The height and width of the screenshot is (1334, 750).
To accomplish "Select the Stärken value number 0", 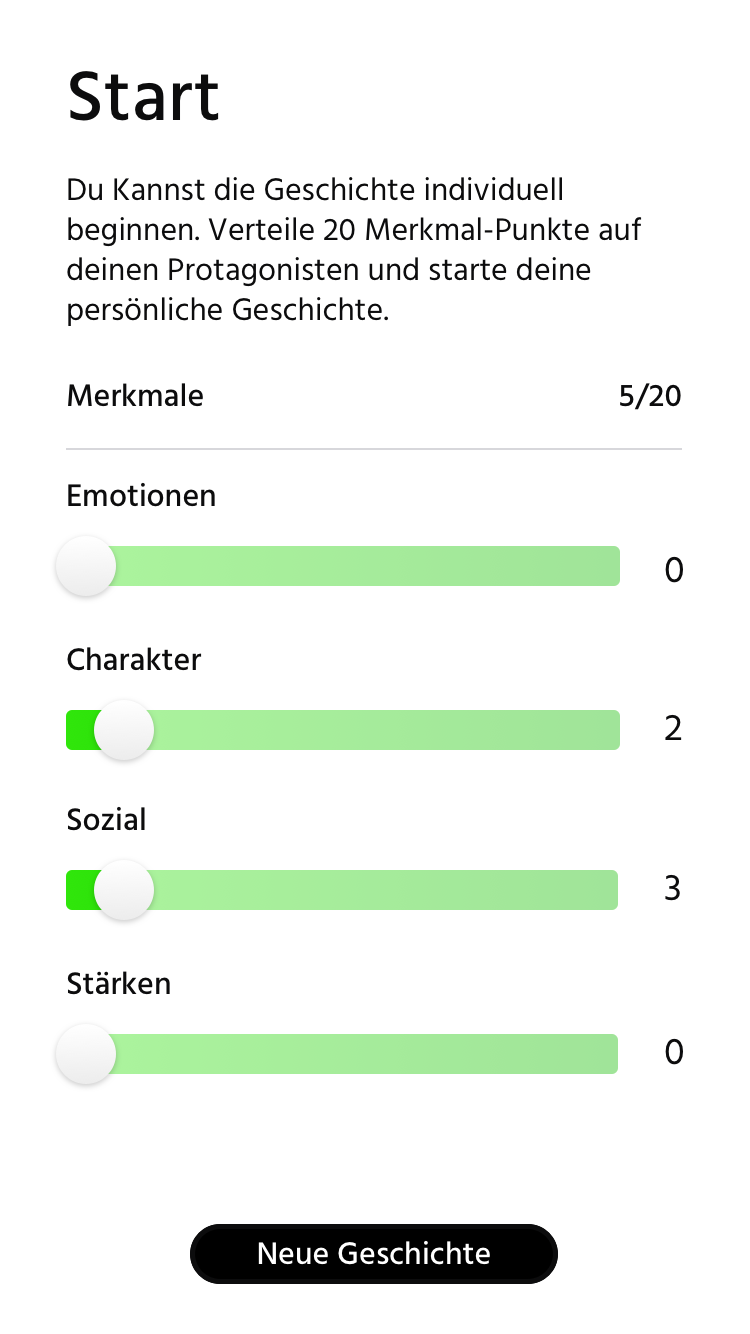I will (674, 1052).
